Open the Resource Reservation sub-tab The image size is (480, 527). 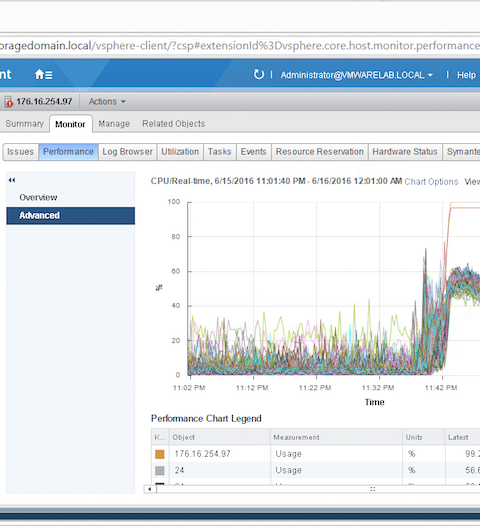coord(320,152)
